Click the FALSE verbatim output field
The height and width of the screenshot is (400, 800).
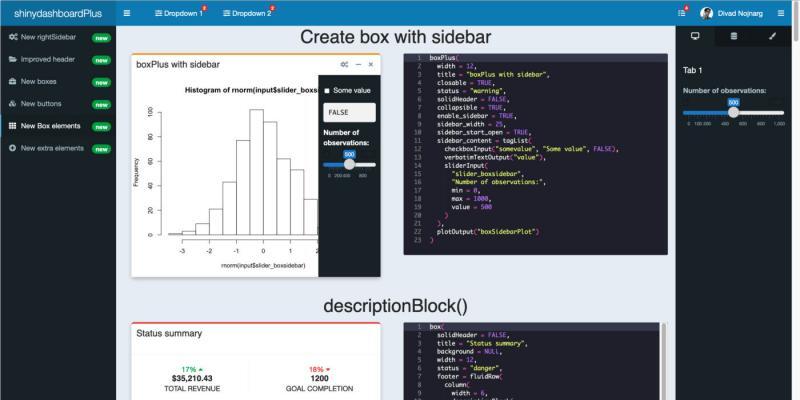347,113
